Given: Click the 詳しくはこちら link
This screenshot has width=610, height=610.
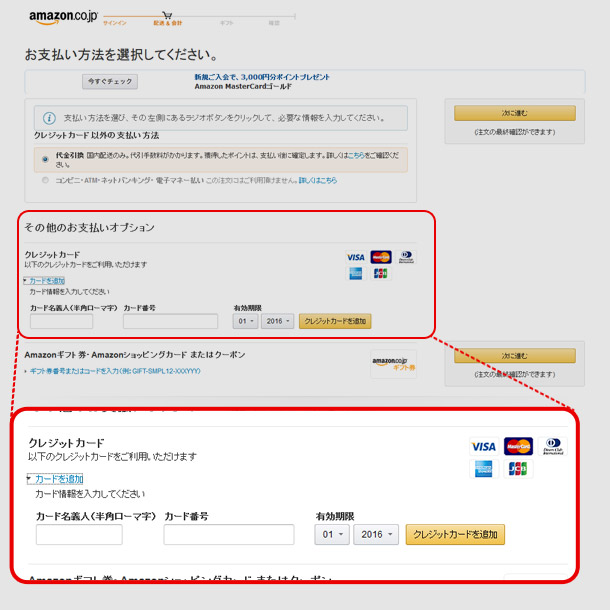Looking at the screenshot, I should [x=318, y=181].
